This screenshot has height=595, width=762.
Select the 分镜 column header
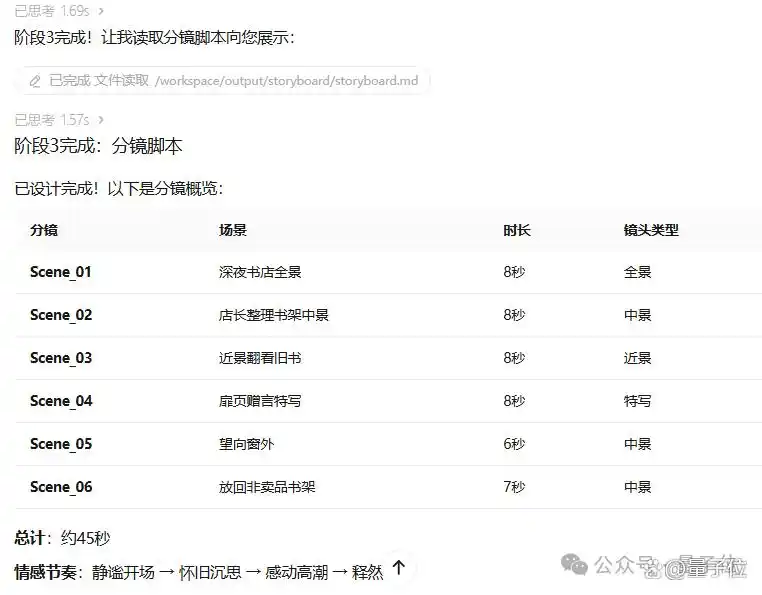44,230
